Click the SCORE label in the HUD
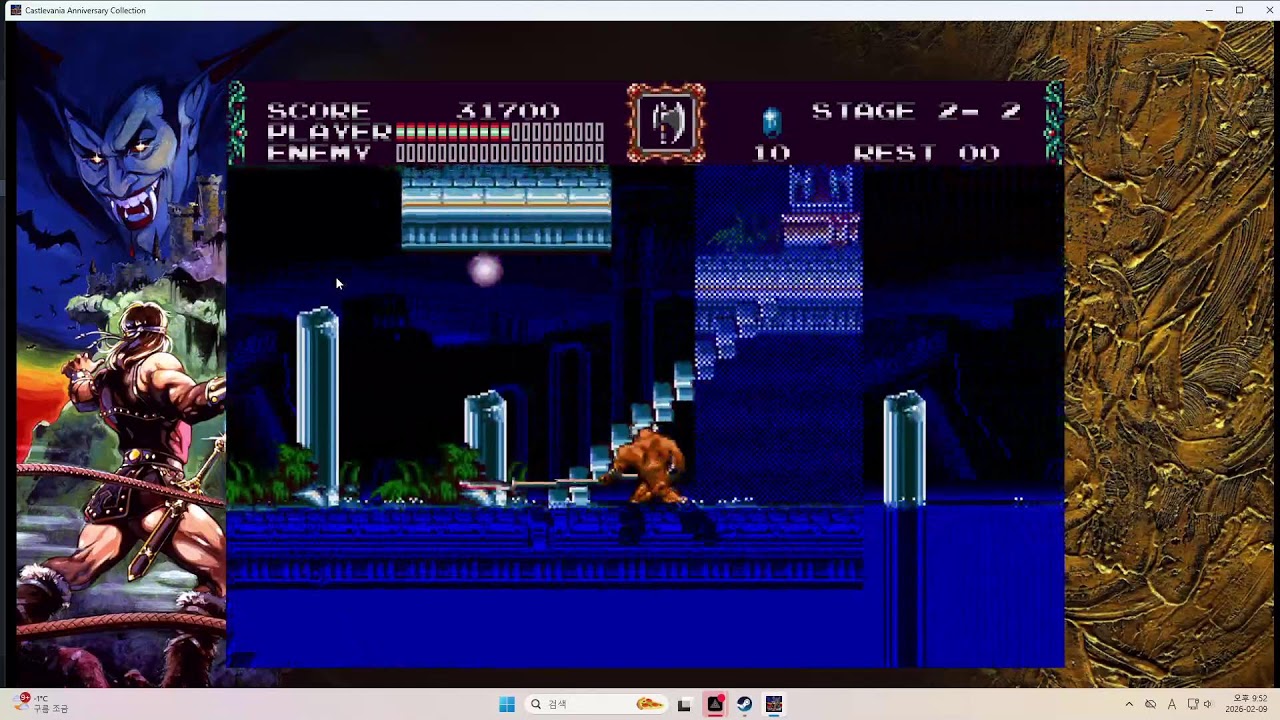 [x=319, y=111]
